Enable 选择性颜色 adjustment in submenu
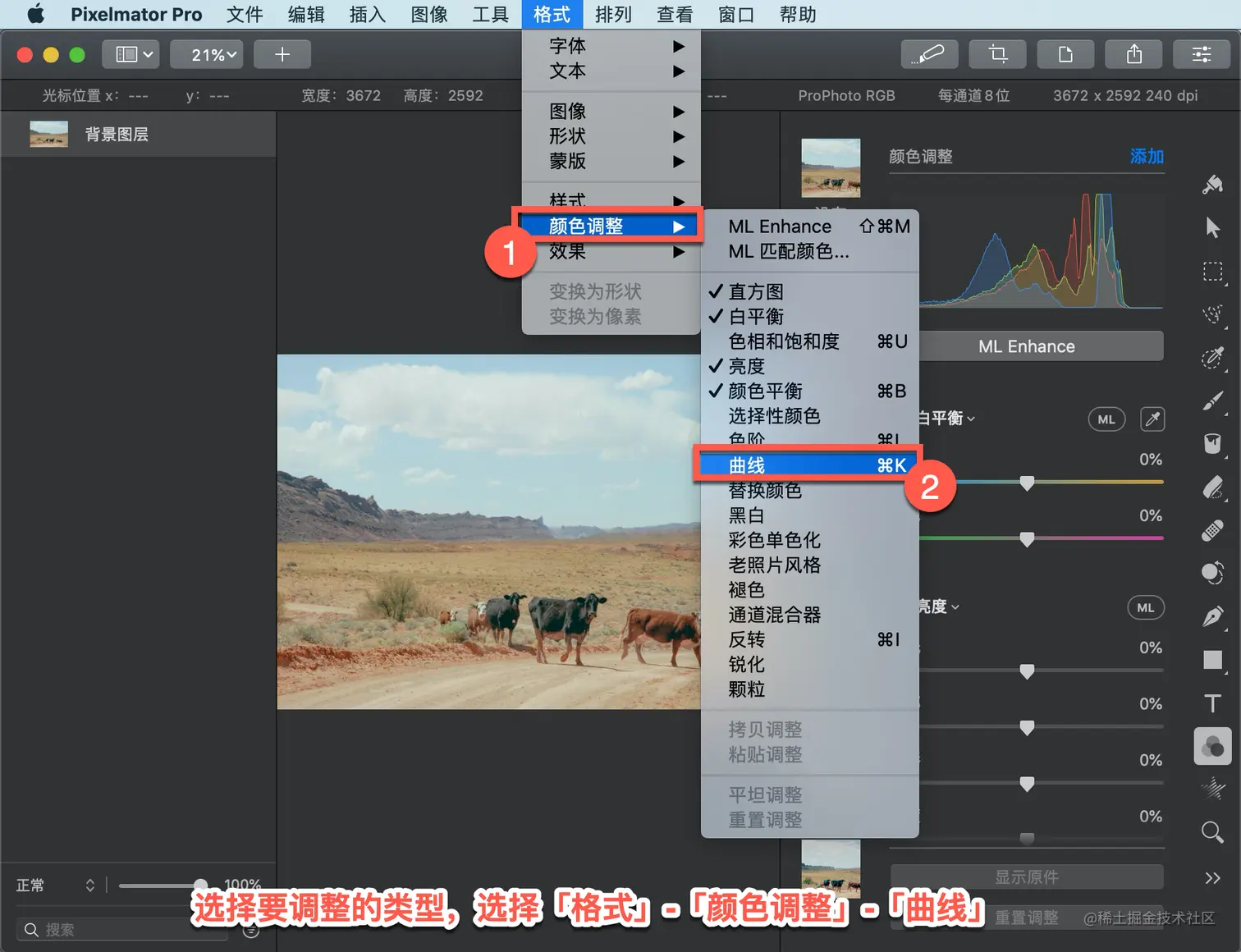The width and height of the screenshot is (1241, 952). tap(809, 416)
